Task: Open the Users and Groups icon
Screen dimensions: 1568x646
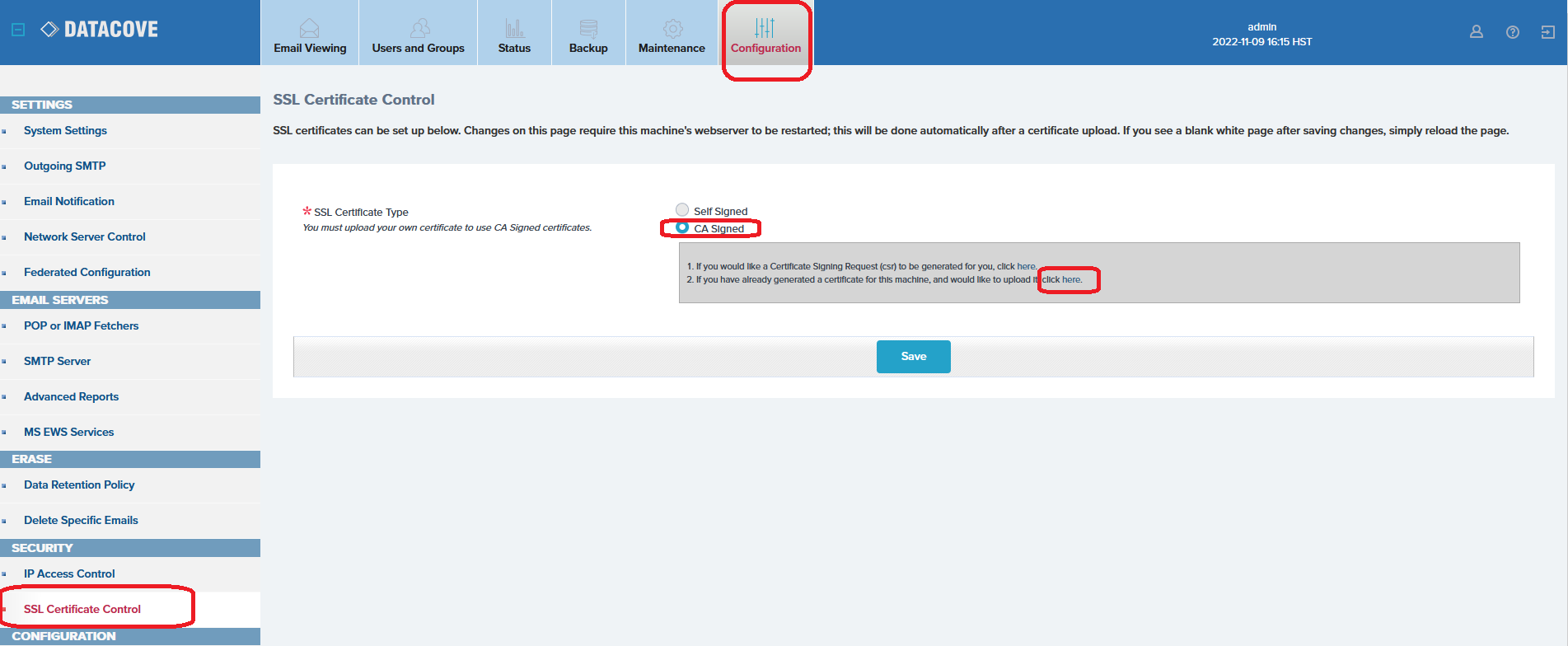Action: [419, 29]
